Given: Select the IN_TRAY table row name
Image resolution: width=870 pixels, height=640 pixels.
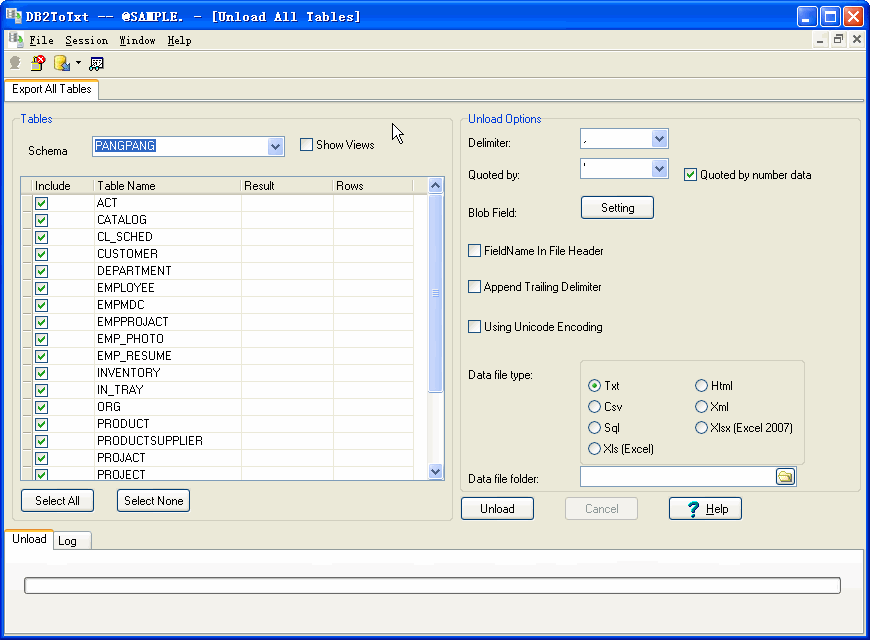Looking at the screenshot, I should pos(120,390).
